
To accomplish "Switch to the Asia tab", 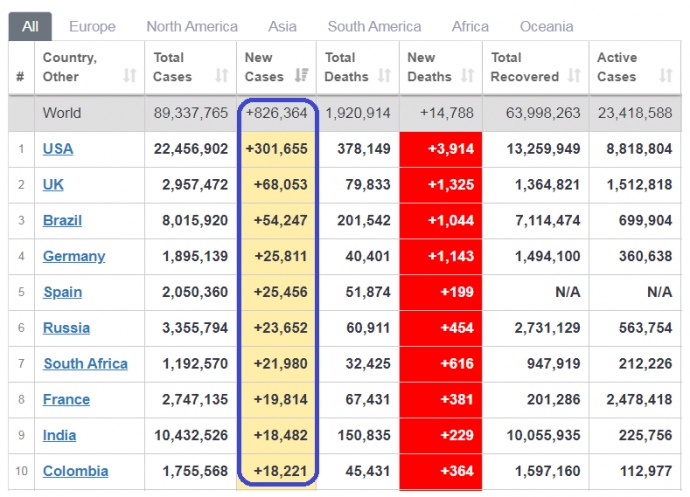I will (282, 26).
